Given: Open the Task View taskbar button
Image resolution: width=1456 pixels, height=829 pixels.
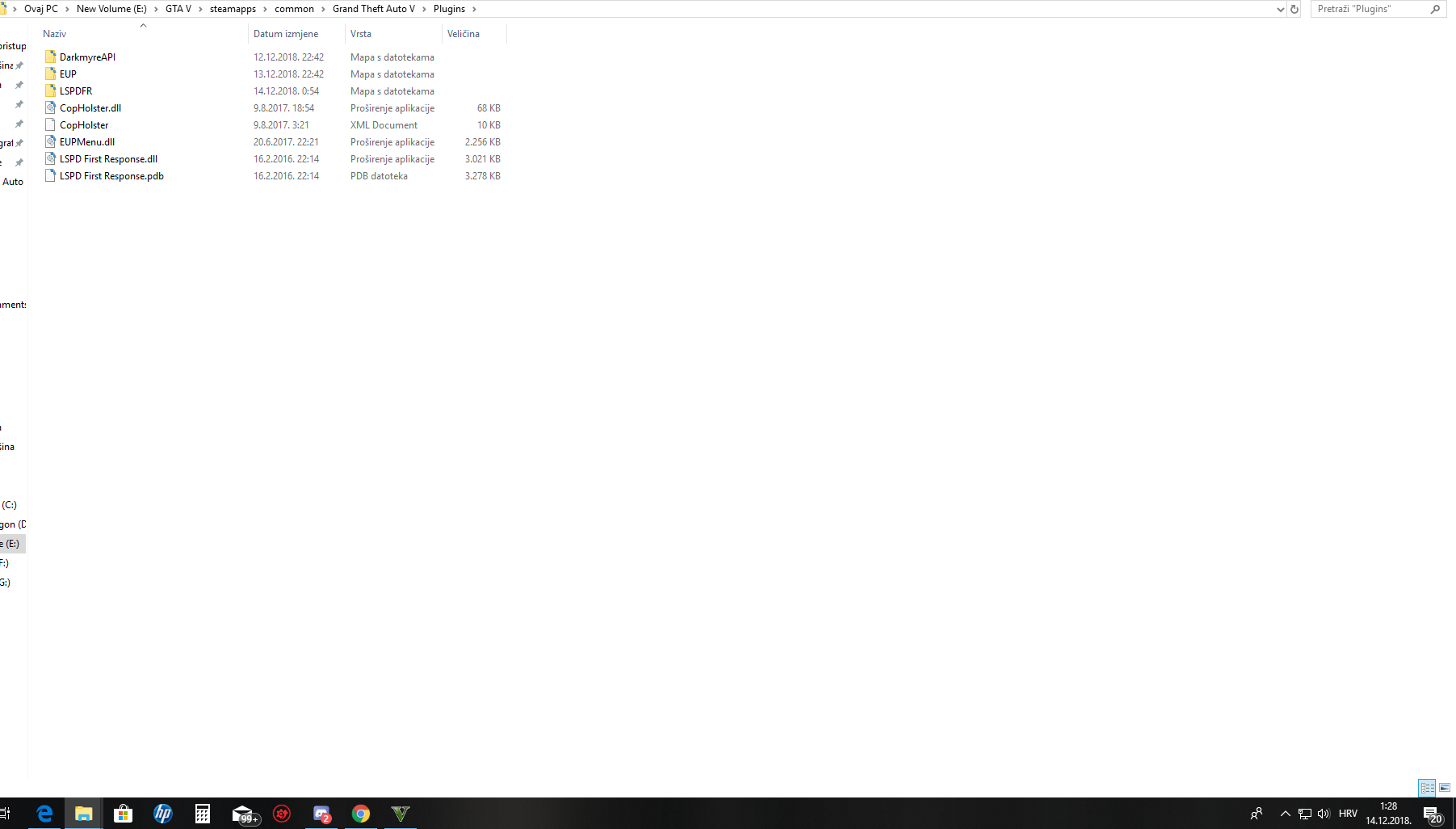Looking at the screenshot, I should [5, 814].
